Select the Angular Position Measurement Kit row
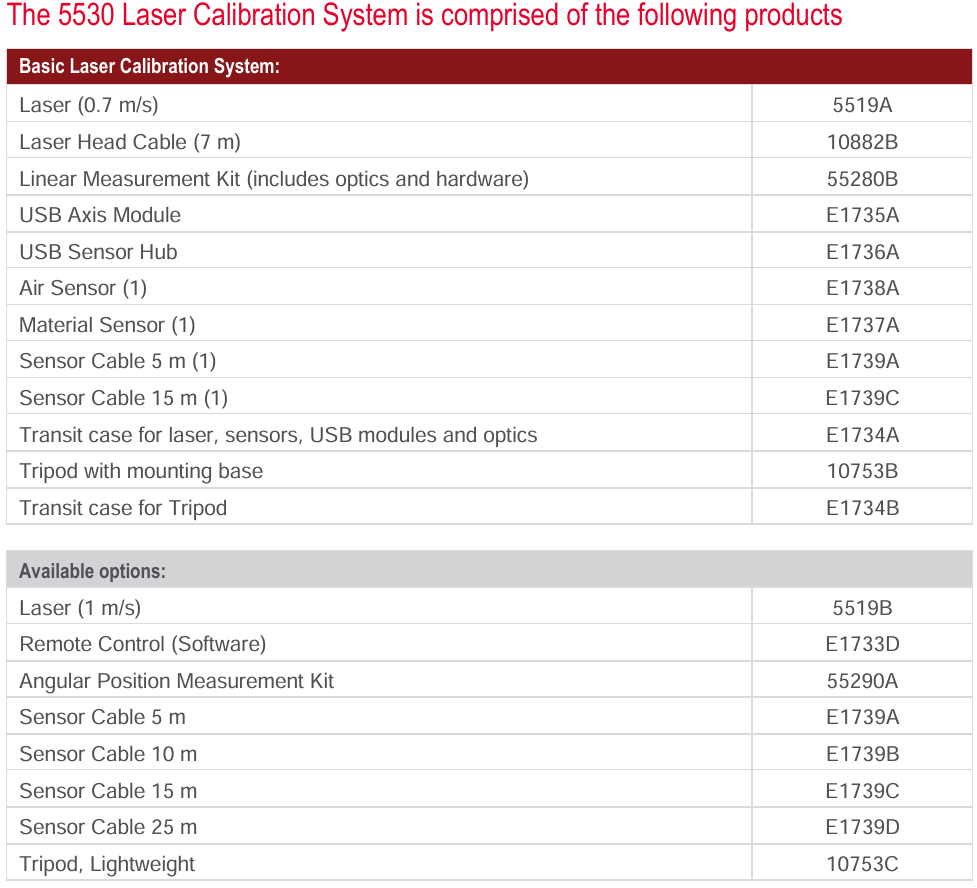Viewport: 977px width, 888px height. 177,681
